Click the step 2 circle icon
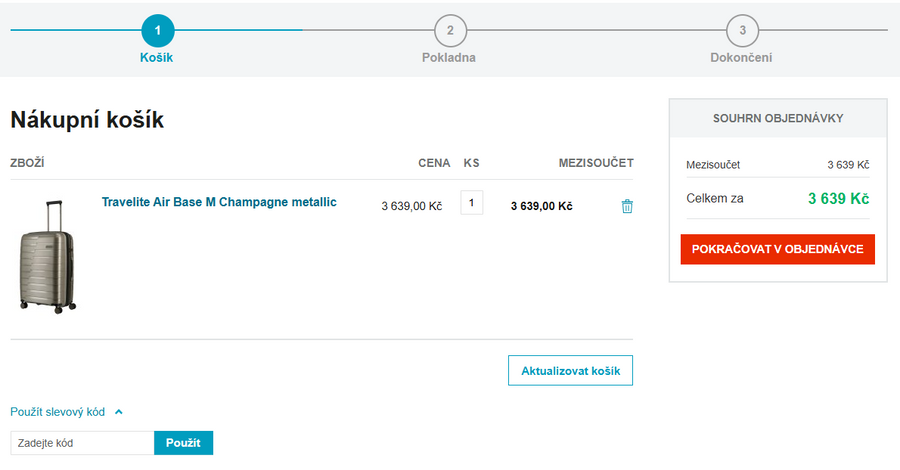900x470 pixels. 450,31
